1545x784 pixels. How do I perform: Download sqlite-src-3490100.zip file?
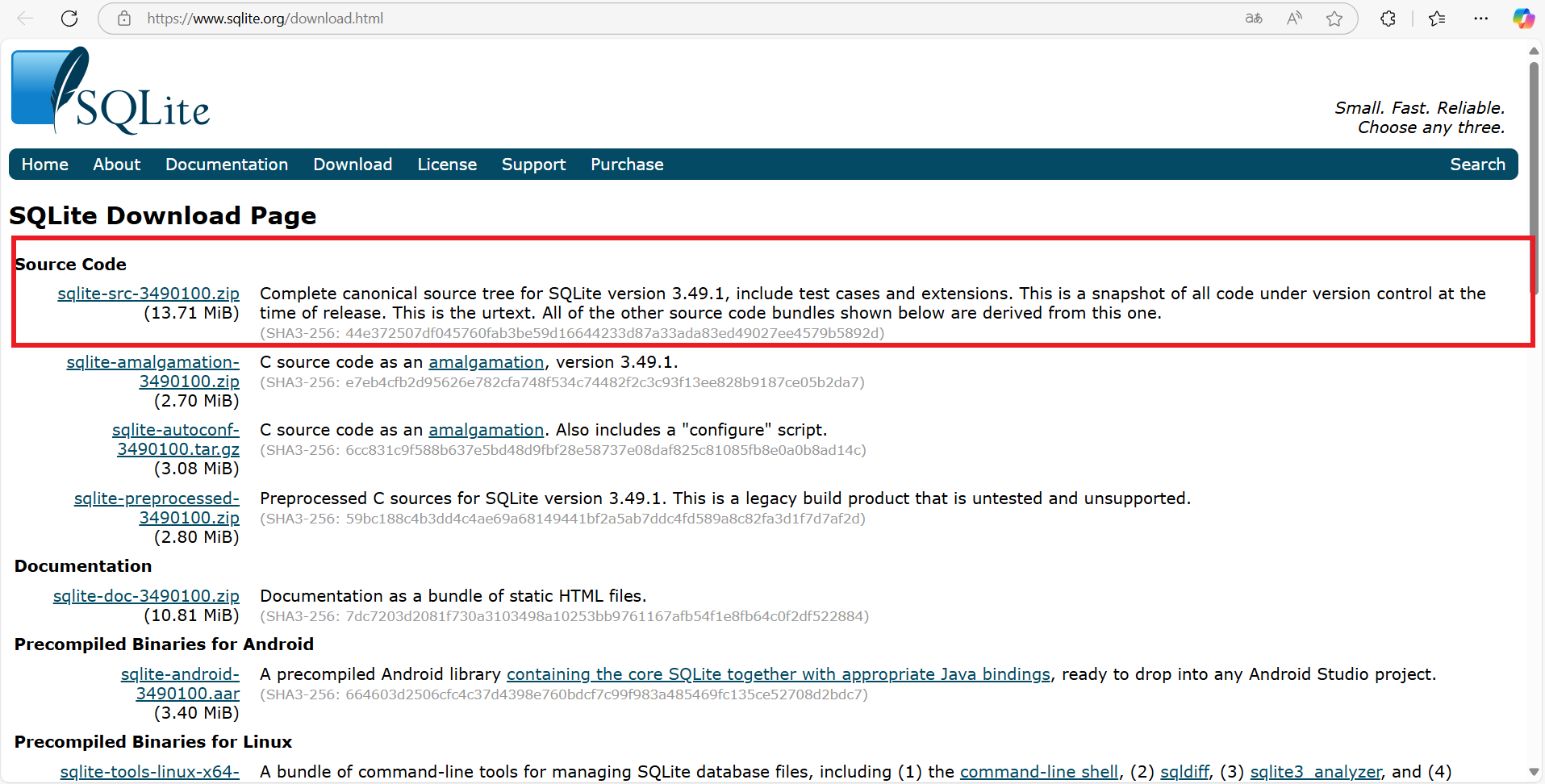click(148, 294)
